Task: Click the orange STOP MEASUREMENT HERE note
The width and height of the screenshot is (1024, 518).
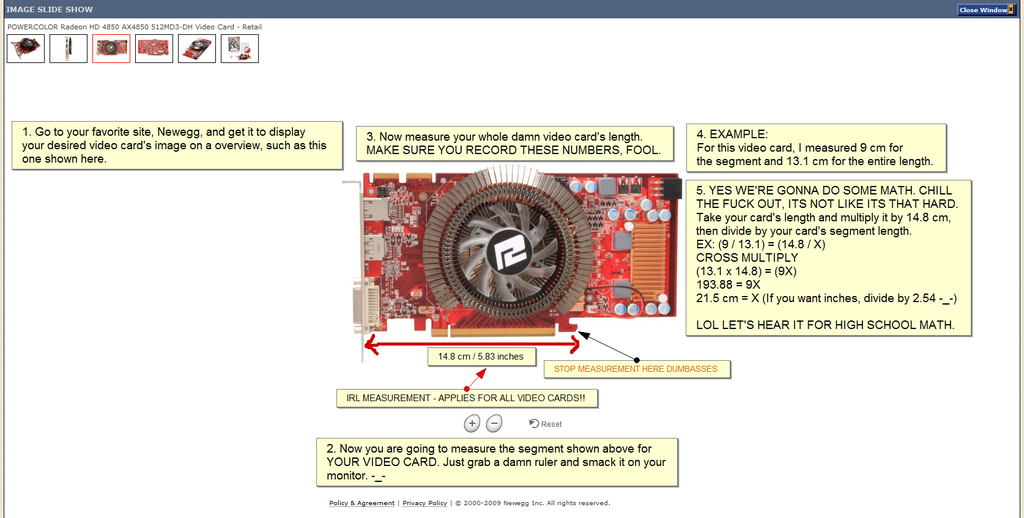Action: tap(636, 368)
